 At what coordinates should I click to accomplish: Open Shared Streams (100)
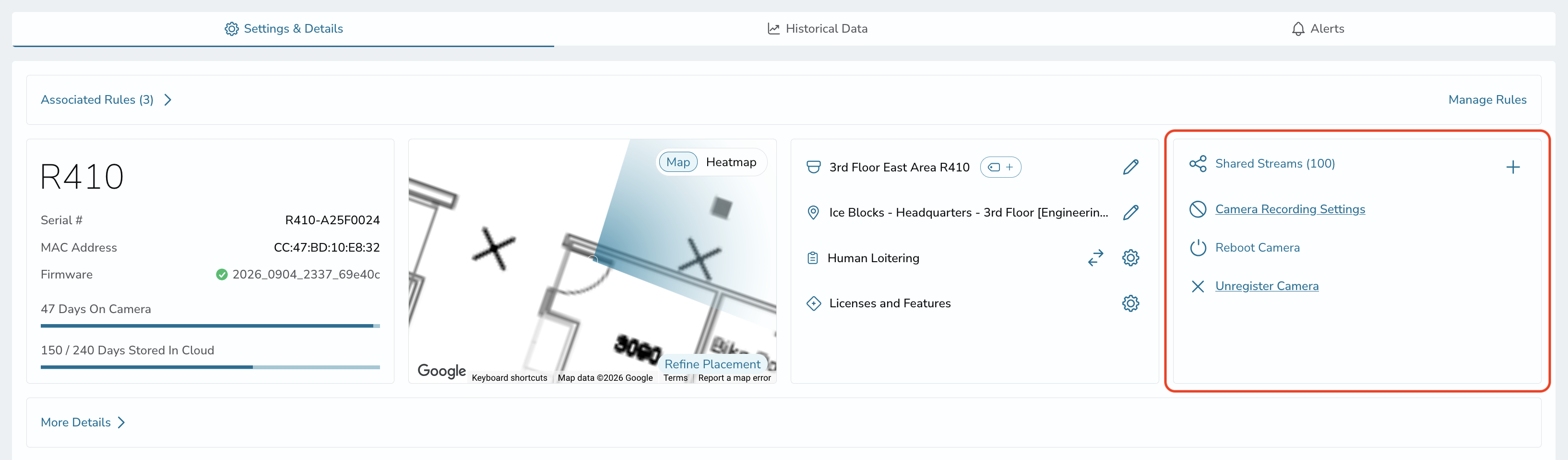(1275, 164)
